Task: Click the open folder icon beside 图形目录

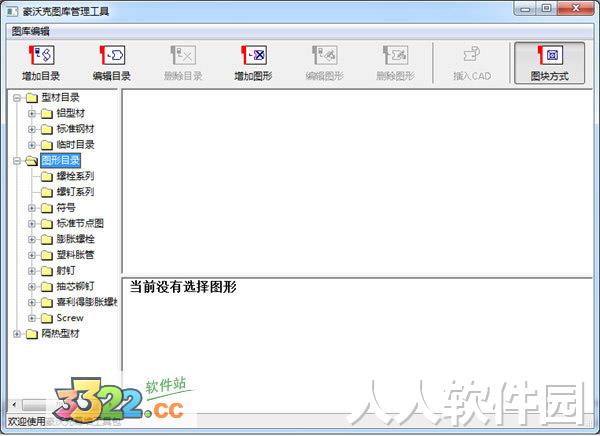Action: [x=31, y=161]
